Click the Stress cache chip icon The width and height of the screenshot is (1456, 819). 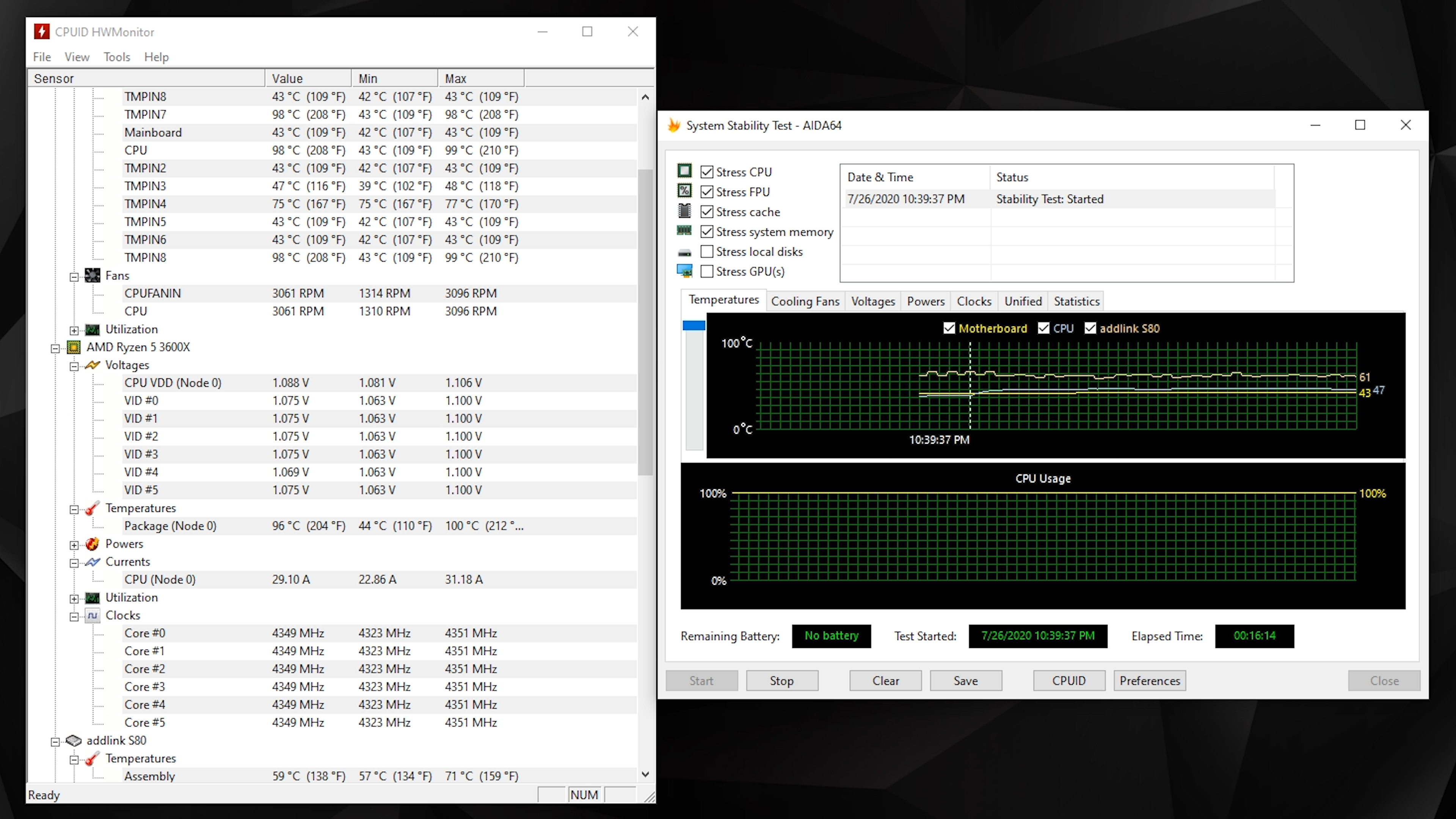coord(684,211)
